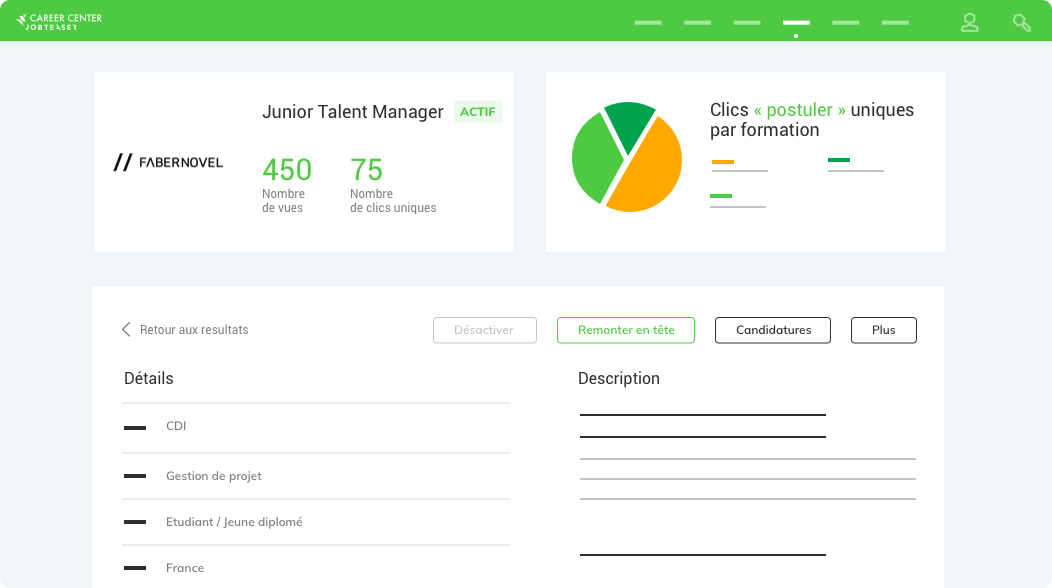Click the Désactiver button
The image size is (1052, 588).
(484, 330)
